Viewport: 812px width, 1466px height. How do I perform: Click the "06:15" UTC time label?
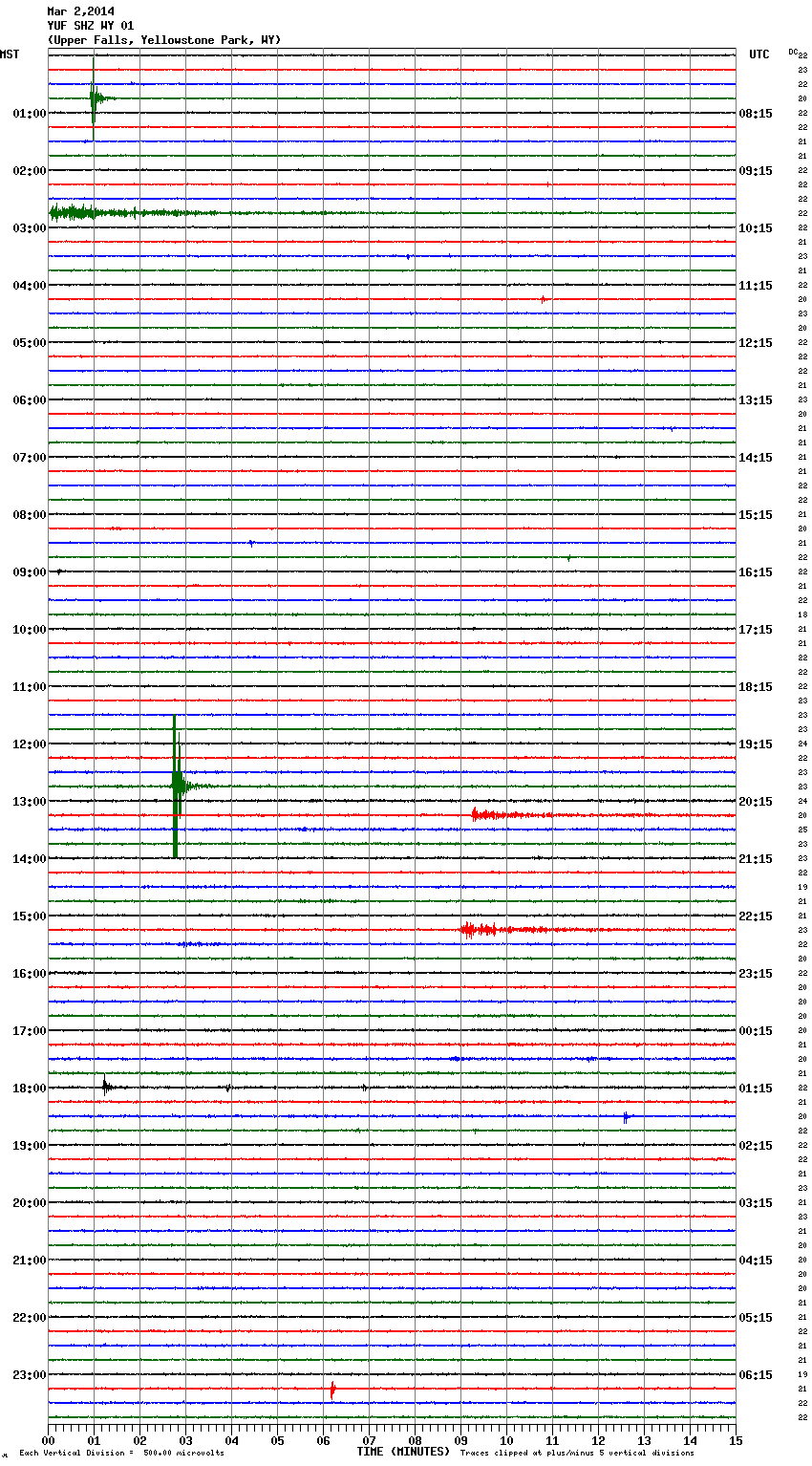pos(756,1375)
